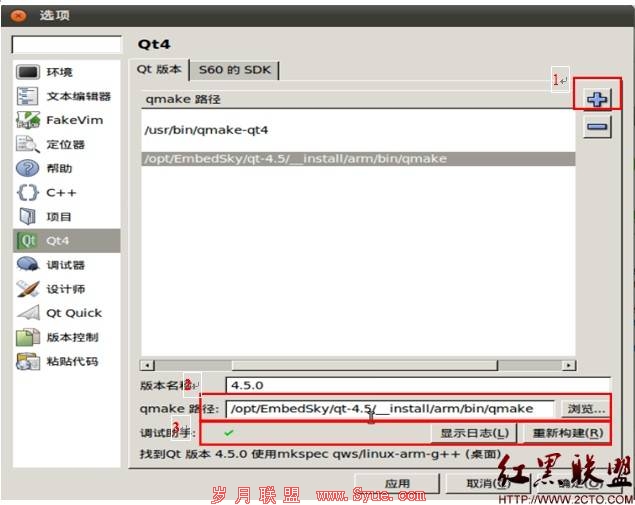
Task: Click the 显示日志(L) button
Action: 474,433
